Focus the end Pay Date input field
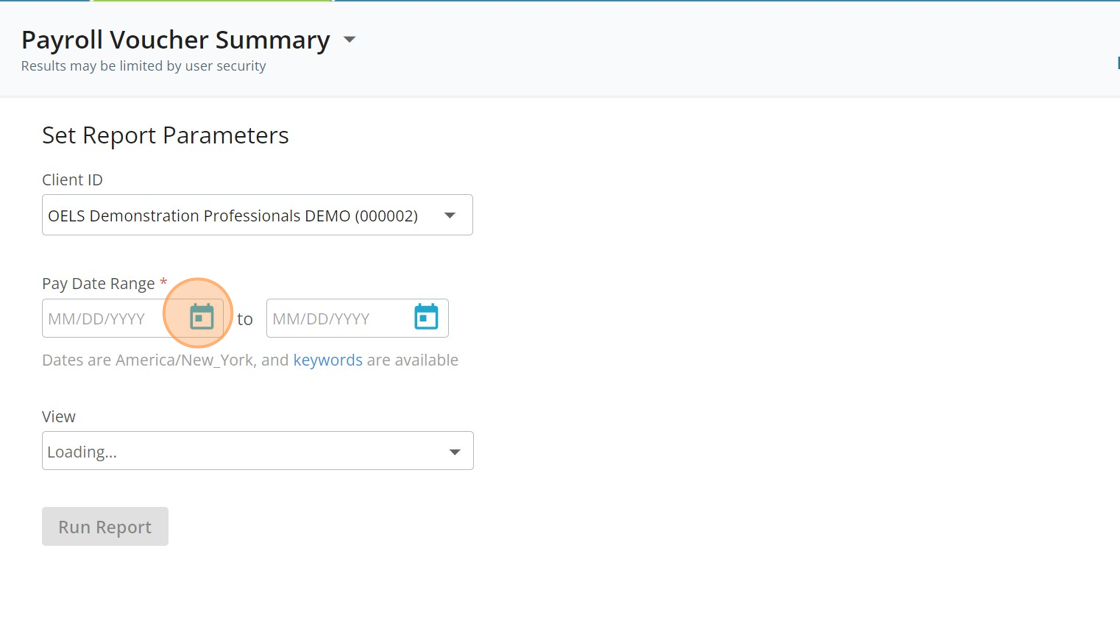This screenshot has width=1120, height=626. [336, 319]
